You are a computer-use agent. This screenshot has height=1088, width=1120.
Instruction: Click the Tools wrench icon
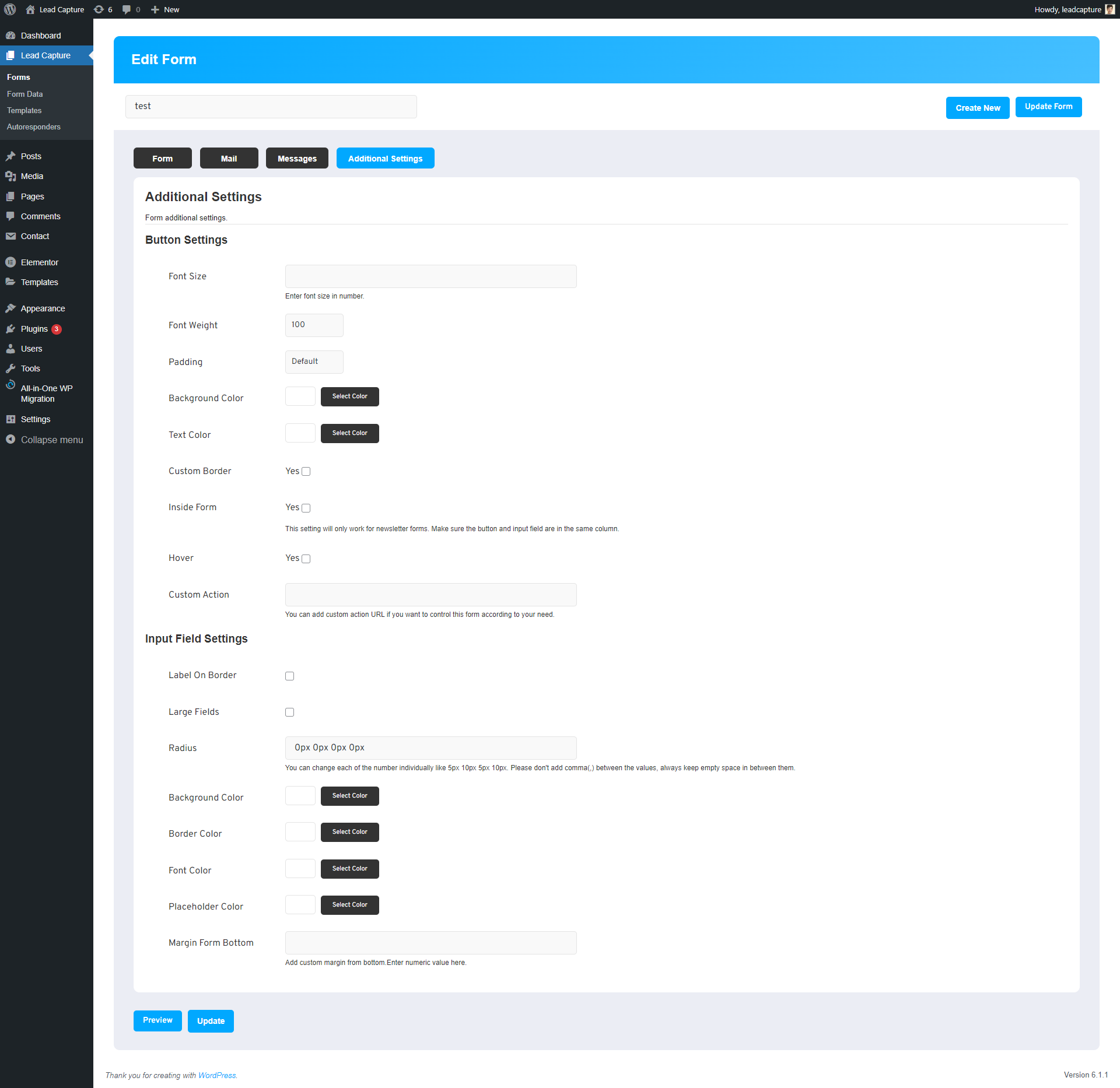10,368
